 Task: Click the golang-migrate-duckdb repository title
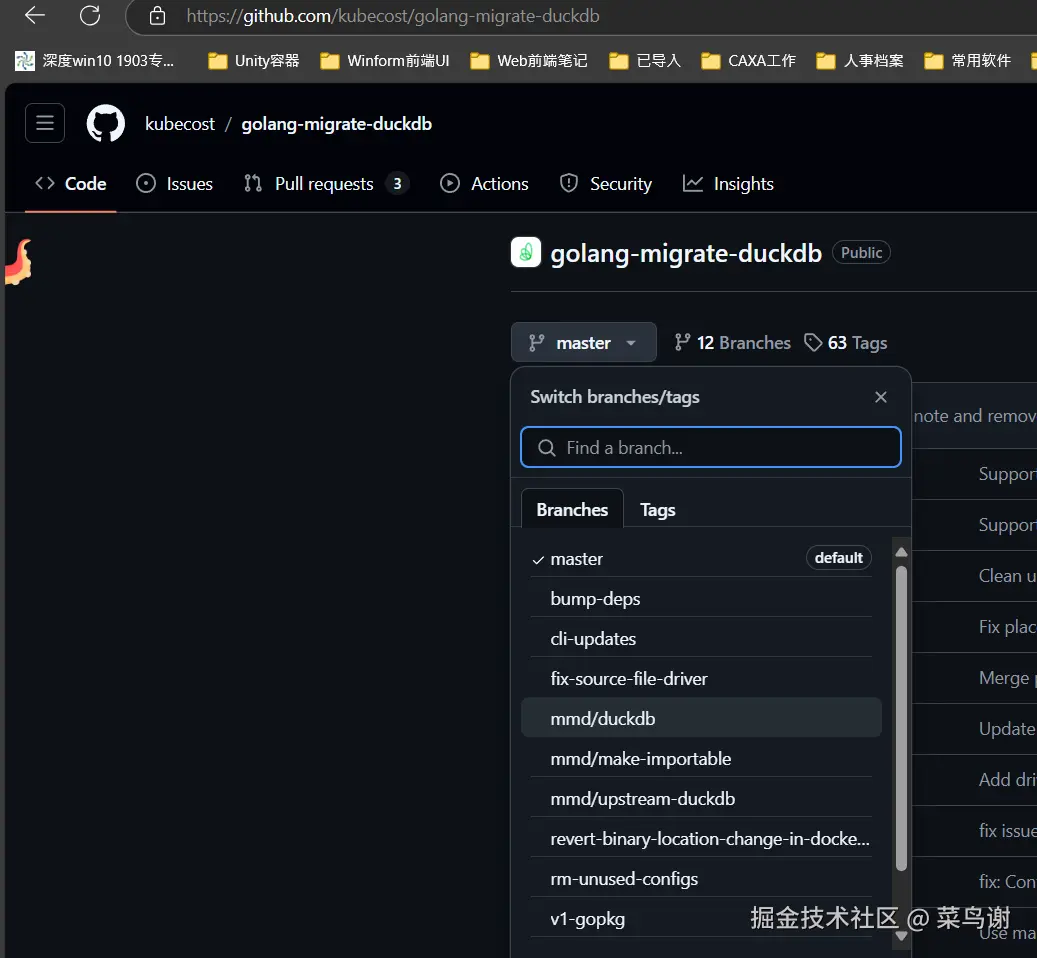[x=686, y=253]
